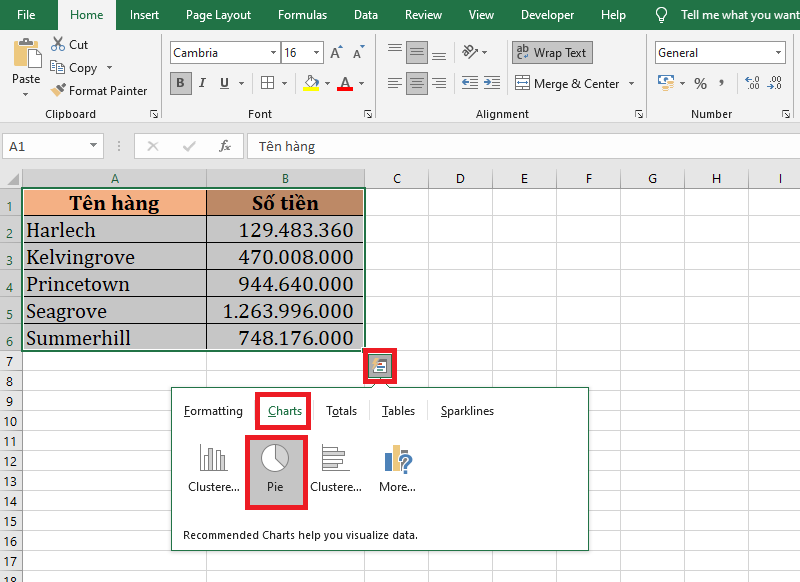This screenshot has height=582, width=800.
Task: Open More charts option
Action: coord(397,467)
